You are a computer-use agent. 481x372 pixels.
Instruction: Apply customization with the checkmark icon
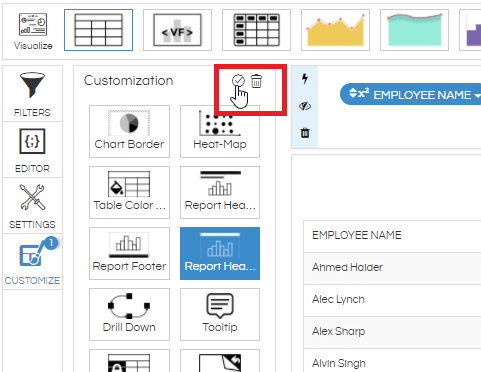pyautogui.click(x=238, y=81)
